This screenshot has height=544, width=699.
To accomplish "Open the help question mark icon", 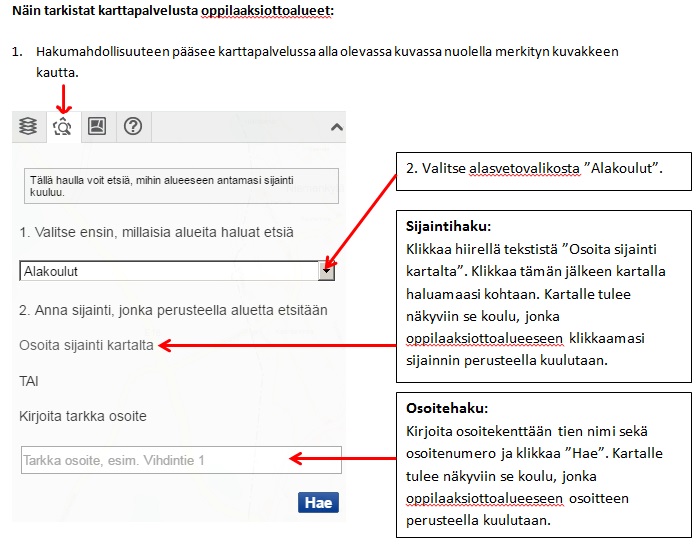I will click(x=132, y=127).
